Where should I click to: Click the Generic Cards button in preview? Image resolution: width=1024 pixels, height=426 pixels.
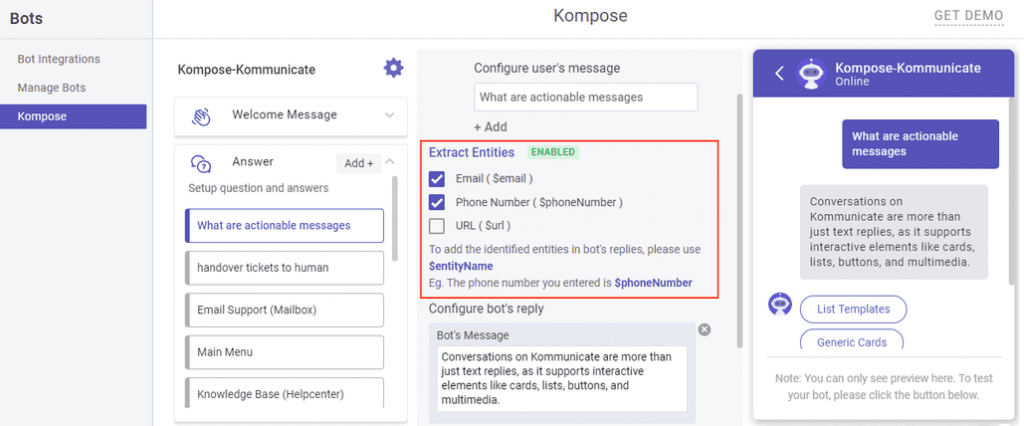852,340
